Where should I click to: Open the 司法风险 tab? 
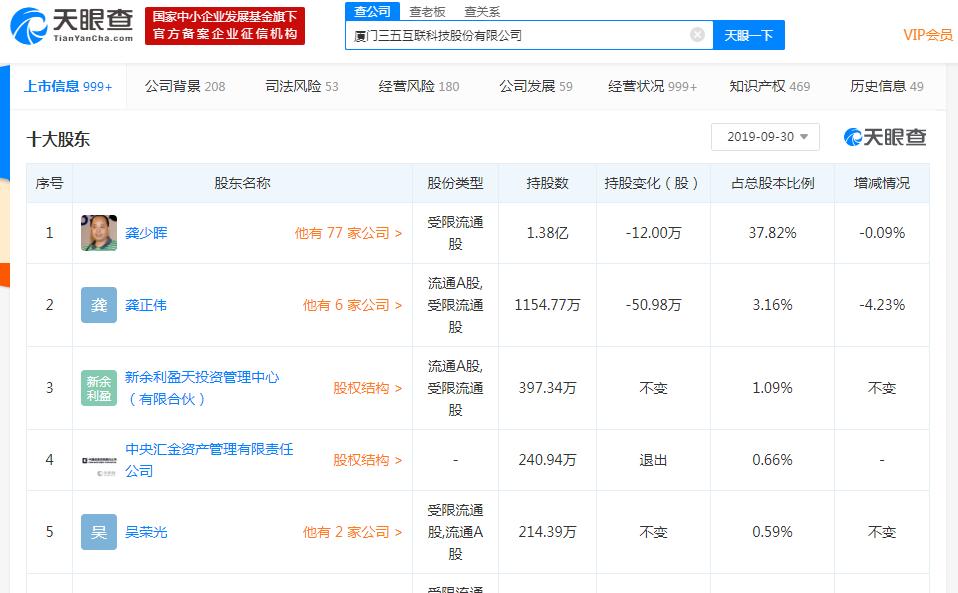(302, 86)
